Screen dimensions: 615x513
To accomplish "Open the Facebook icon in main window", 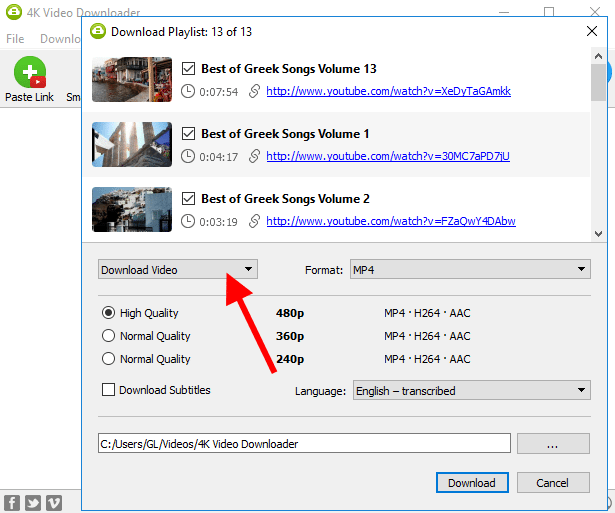I will click(x=12, y=503).
